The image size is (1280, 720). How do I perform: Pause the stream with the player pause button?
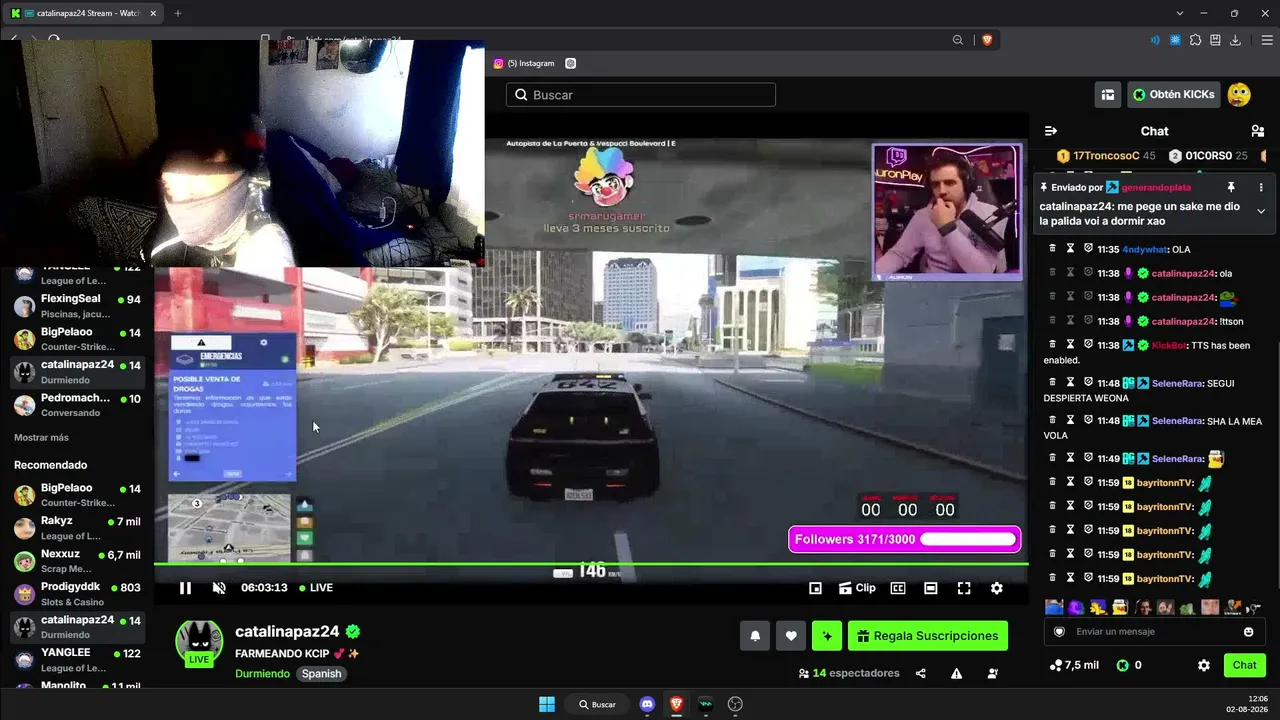pyautogui.click(x=185, y=588)
